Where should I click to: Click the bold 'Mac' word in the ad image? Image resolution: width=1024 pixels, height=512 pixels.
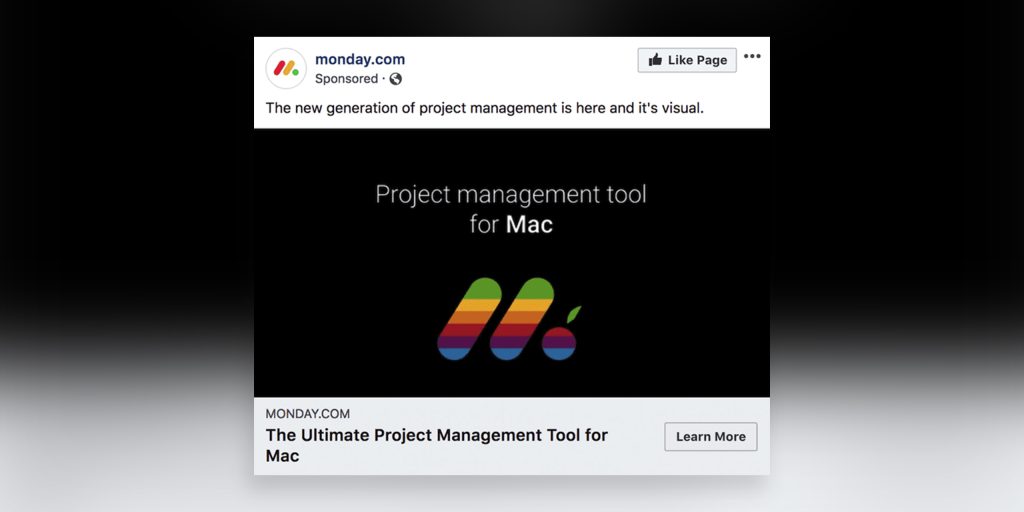coord(530,225)
